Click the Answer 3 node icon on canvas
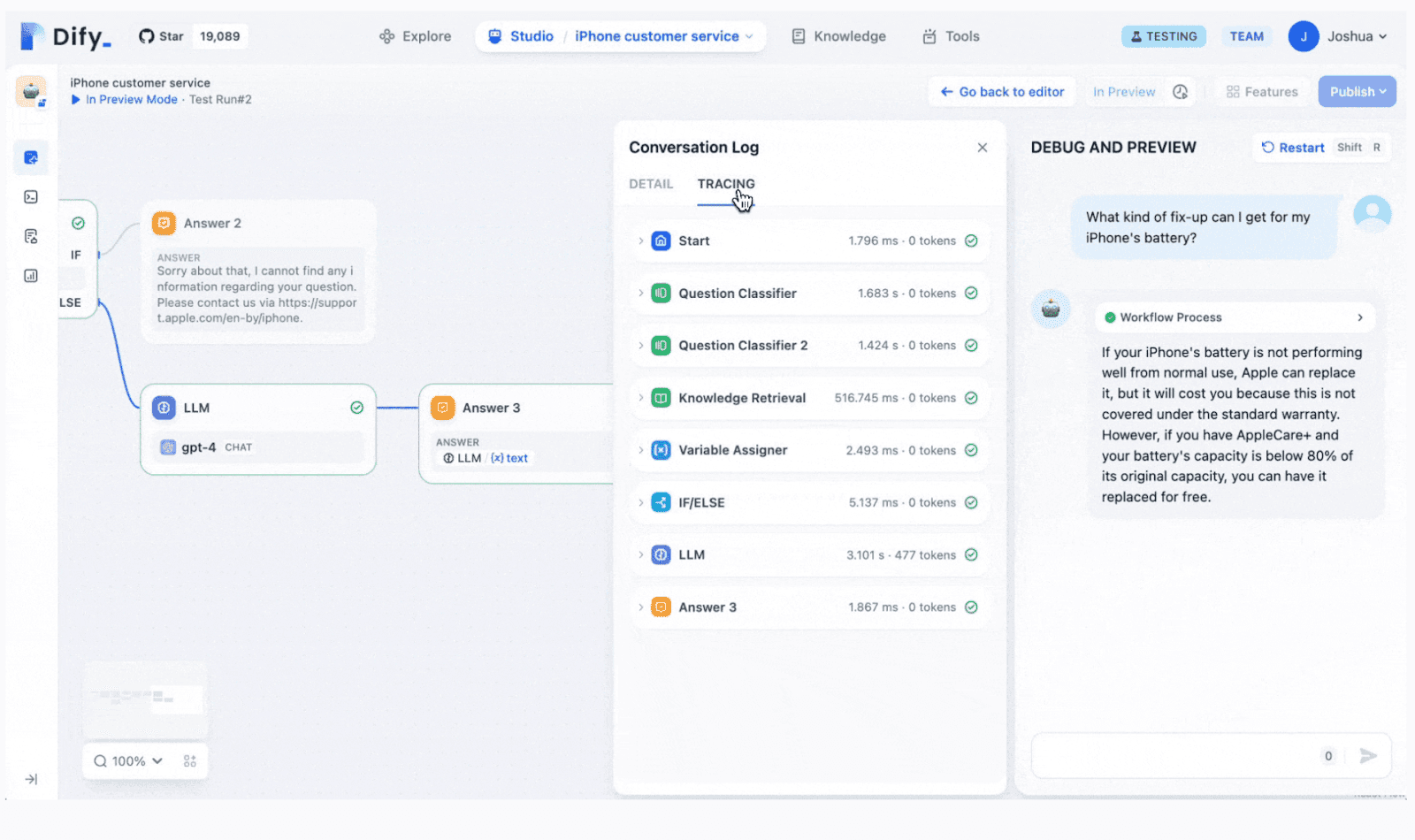This screenshot has height=840, width=1415. coord(442,408)
